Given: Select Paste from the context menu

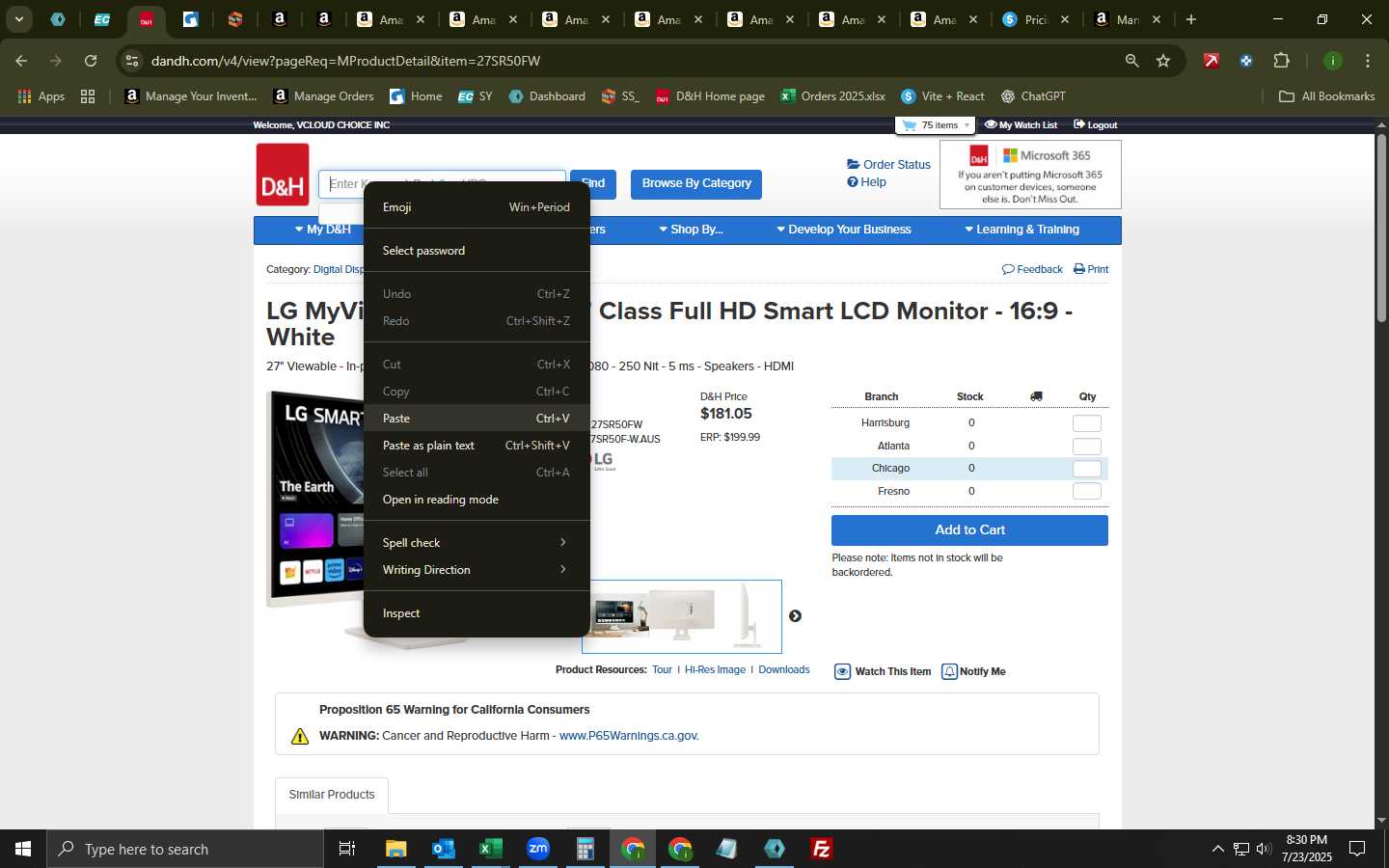Looking at the screenshot, I should pos(477,419).
